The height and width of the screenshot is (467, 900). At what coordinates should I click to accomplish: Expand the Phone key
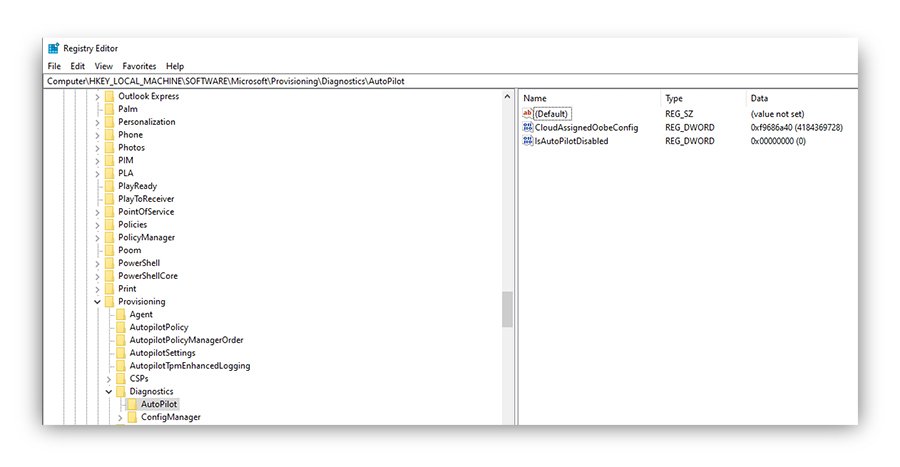97,135
